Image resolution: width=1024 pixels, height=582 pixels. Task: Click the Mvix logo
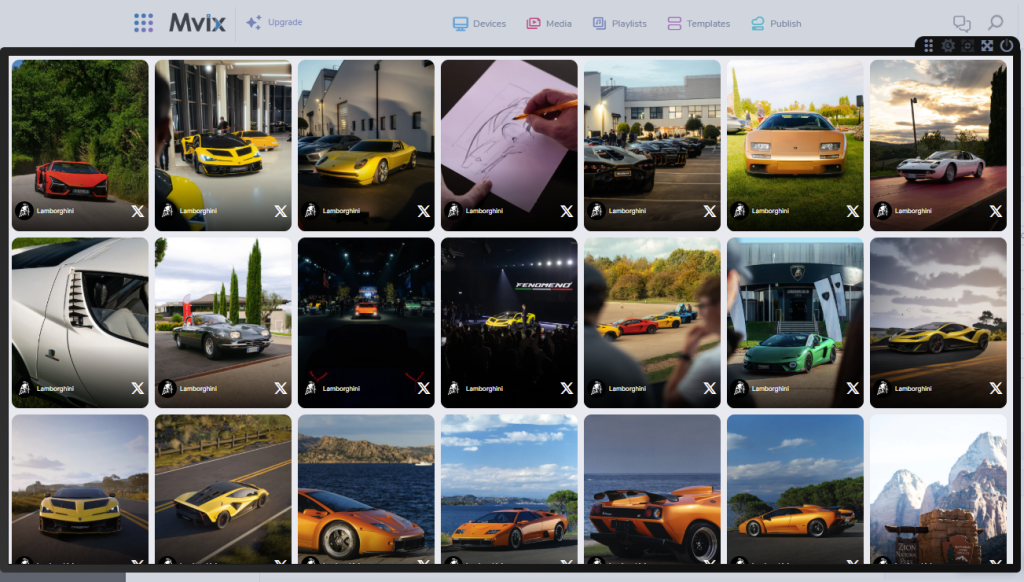point(197,23)
